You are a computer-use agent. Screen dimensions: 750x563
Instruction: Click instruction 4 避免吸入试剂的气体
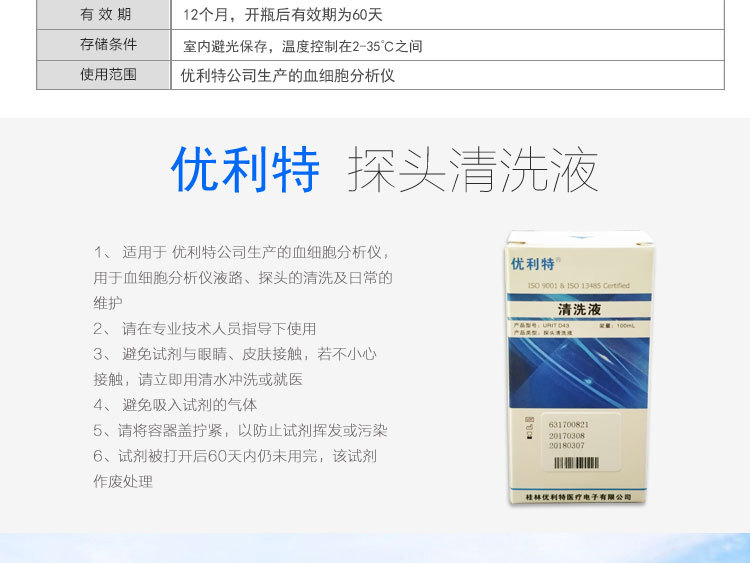(x=175, y=405)
